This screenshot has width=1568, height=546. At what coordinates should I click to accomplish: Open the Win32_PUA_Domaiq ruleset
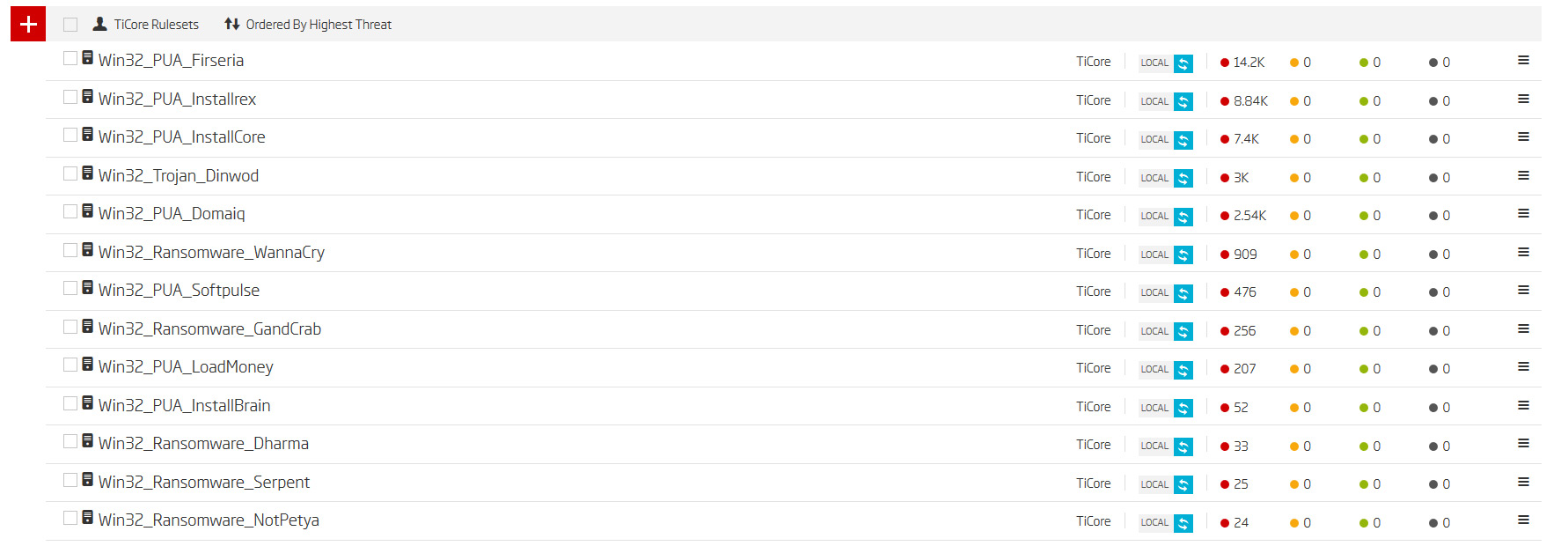(x=172, y=213)
